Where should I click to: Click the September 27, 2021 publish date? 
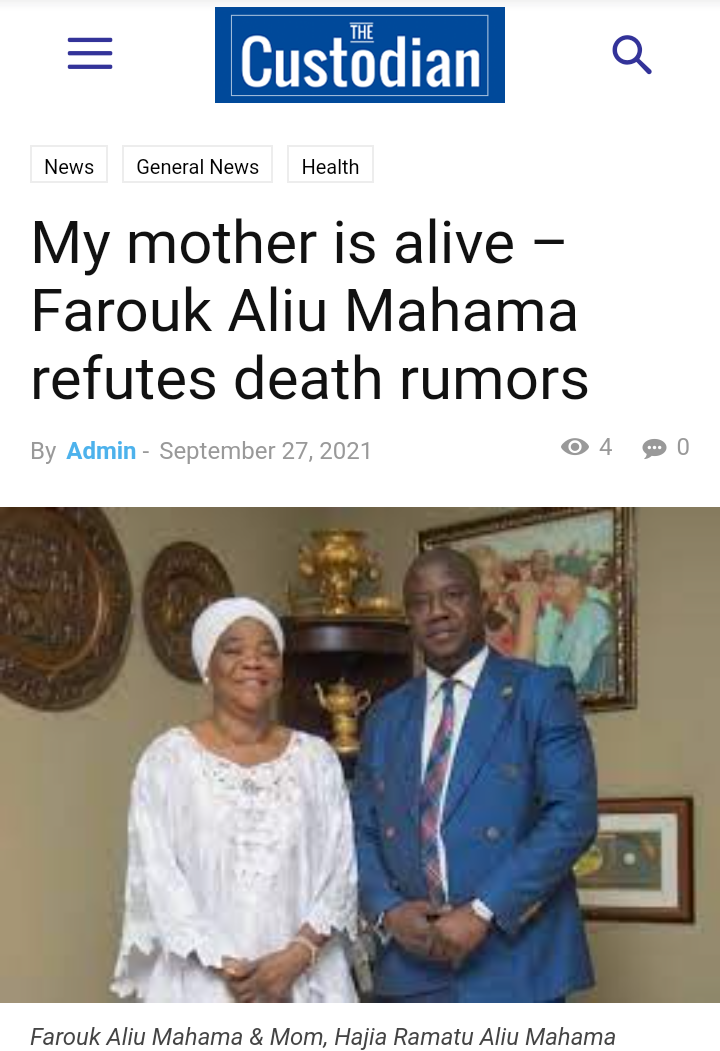pyautogui.click(x=265, y=451)
